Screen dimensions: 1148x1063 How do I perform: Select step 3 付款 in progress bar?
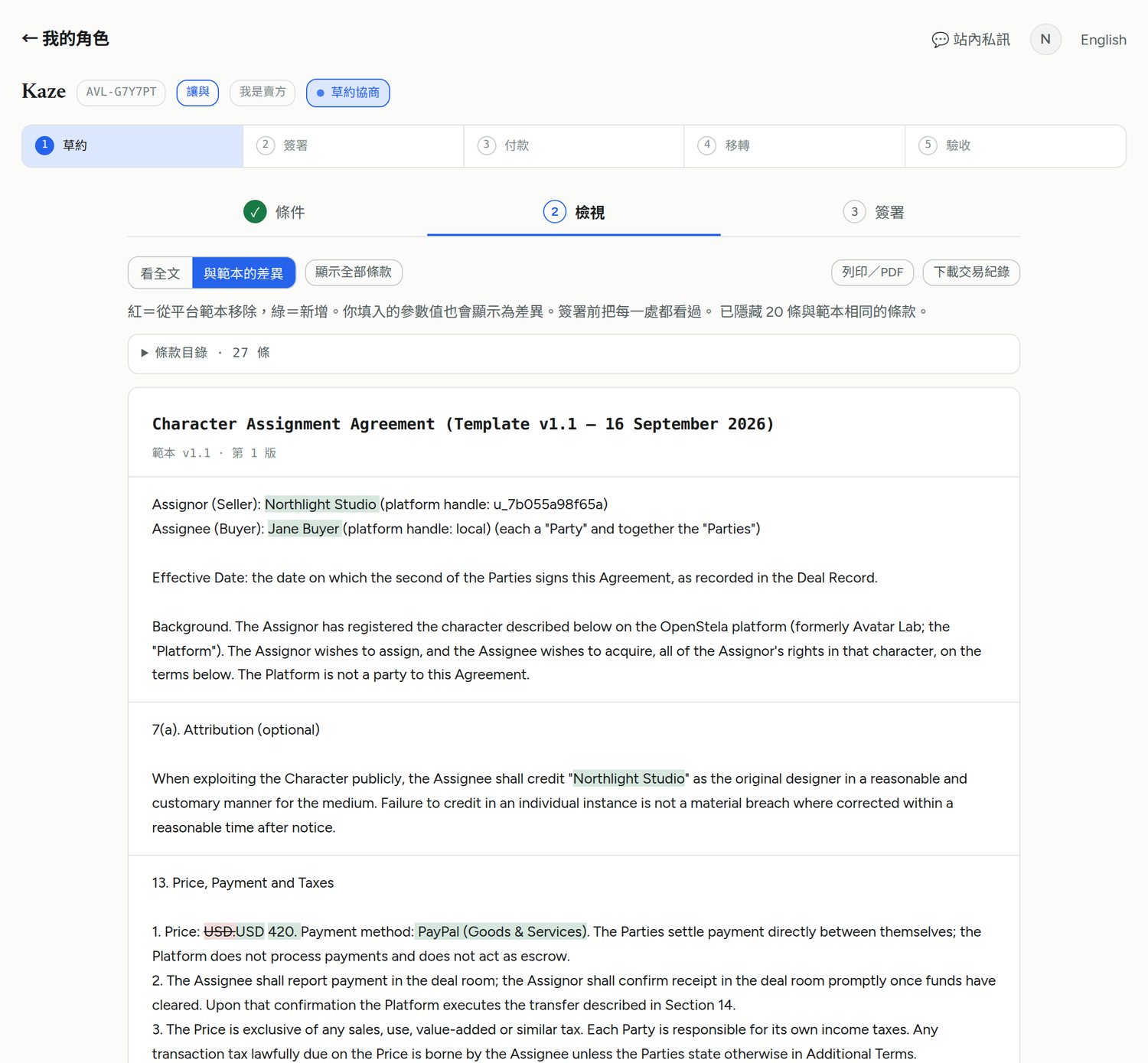pos(574,145)
